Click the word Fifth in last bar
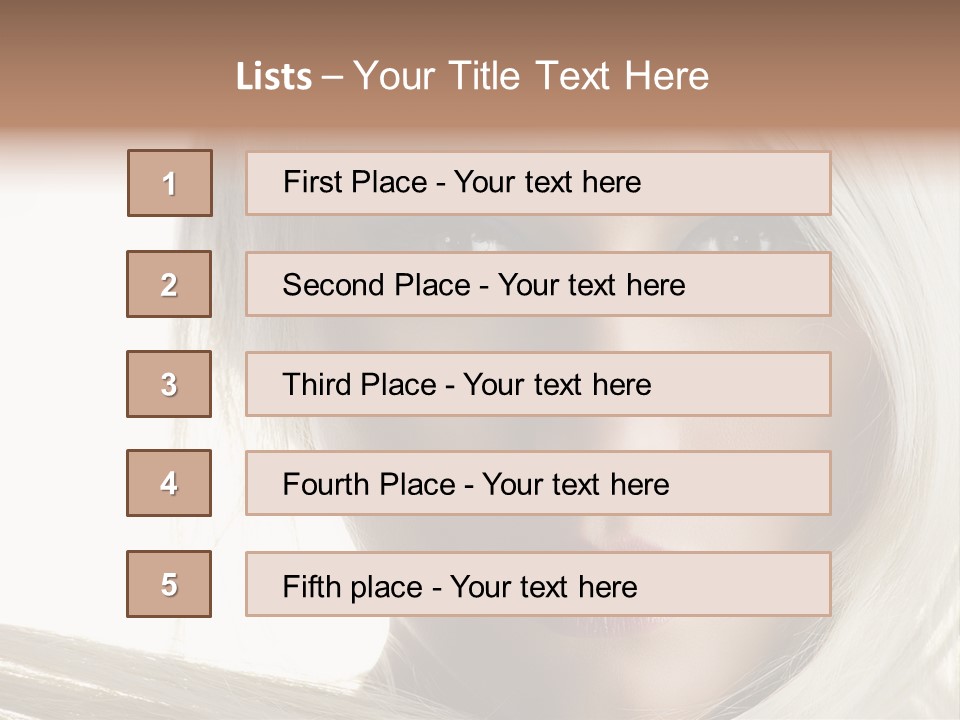The width and height of the screenshot is (960, 720). click(x=311, y=587)
